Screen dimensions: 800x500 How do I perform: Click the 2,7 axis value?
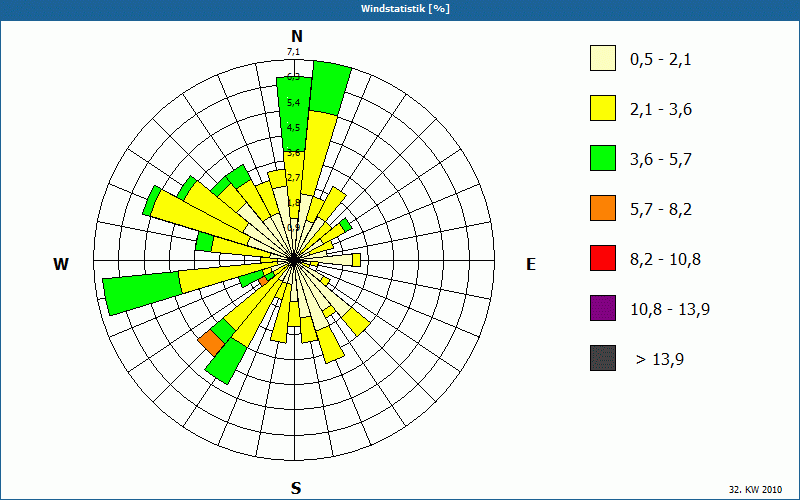(293, 178)
